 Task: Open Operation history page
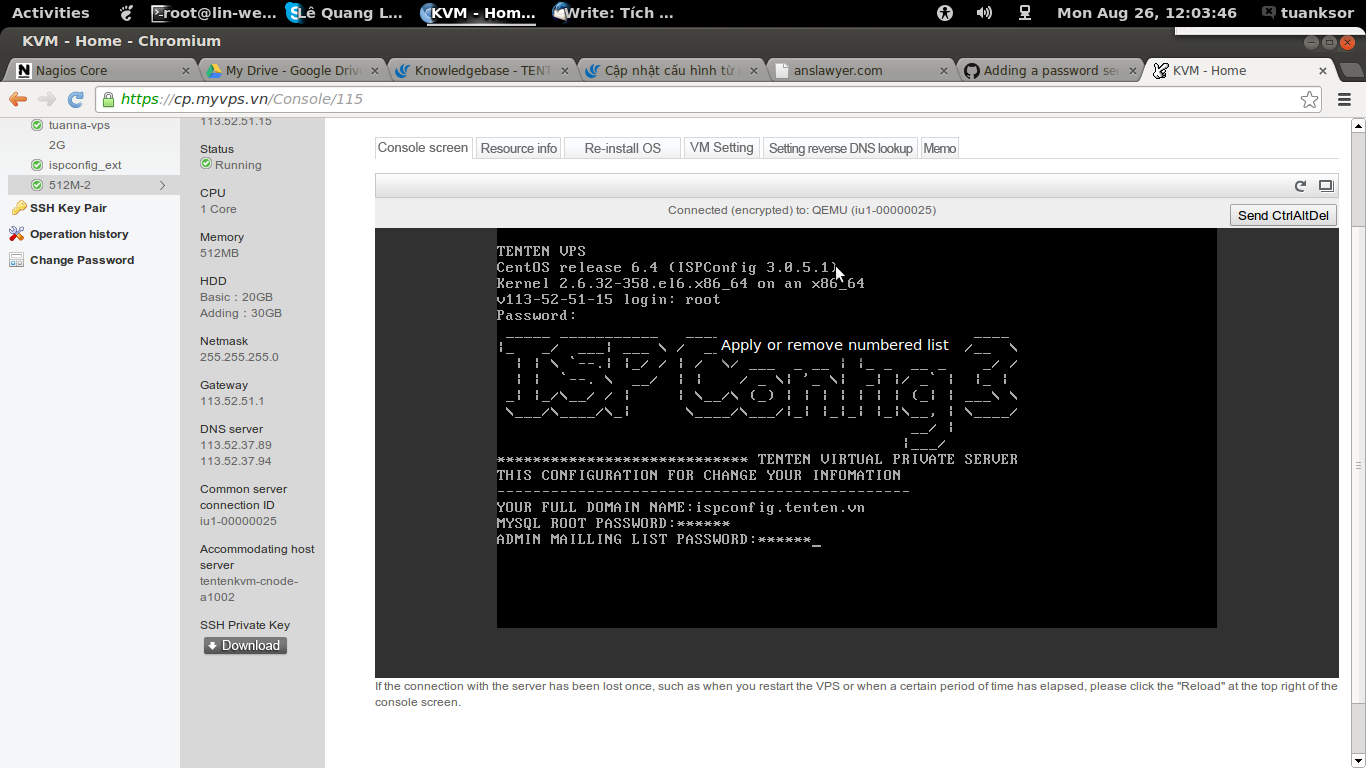[79, 234]
